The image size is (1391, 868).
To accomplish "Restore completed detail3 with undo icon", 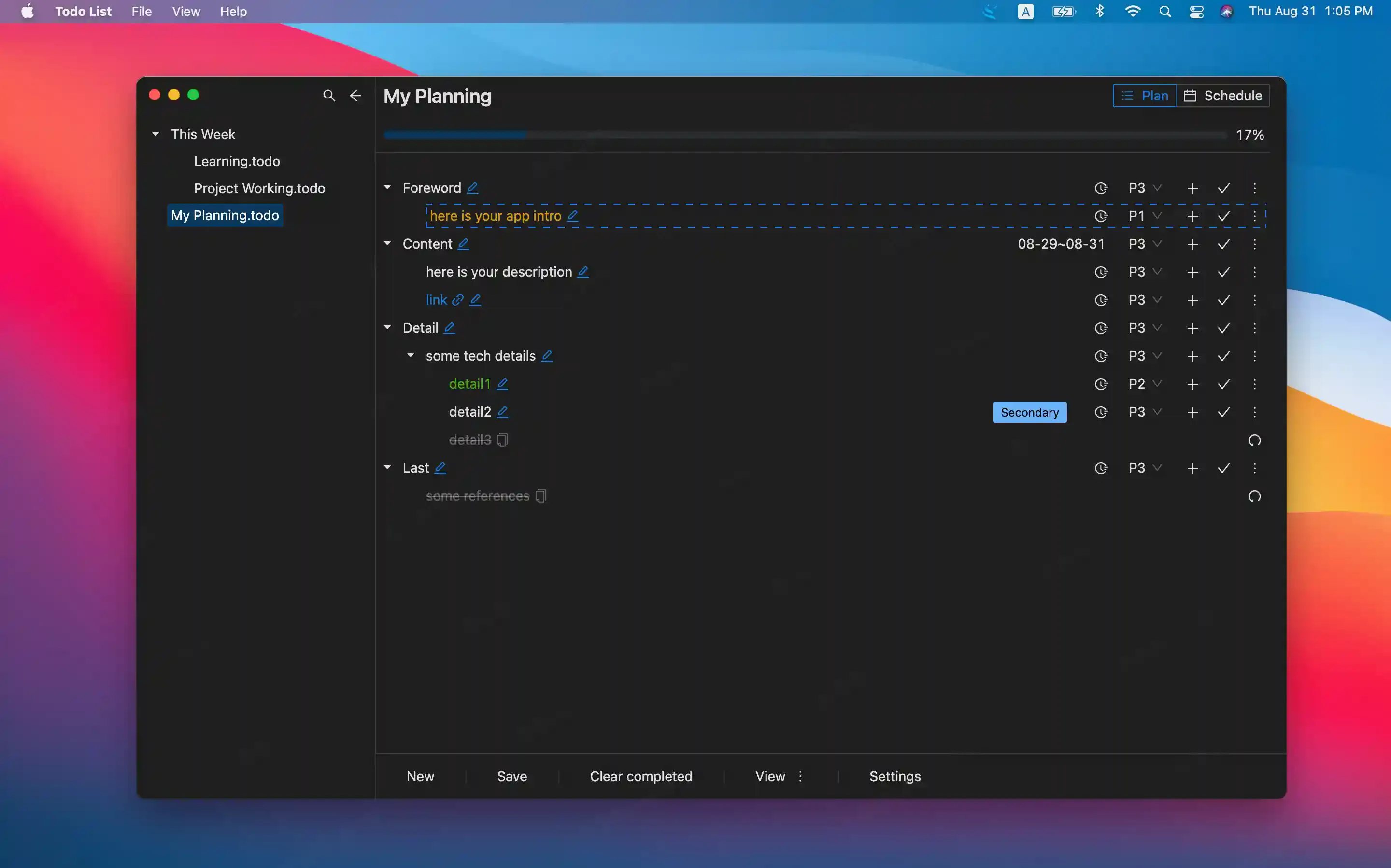I will (x=1255, y=440).
